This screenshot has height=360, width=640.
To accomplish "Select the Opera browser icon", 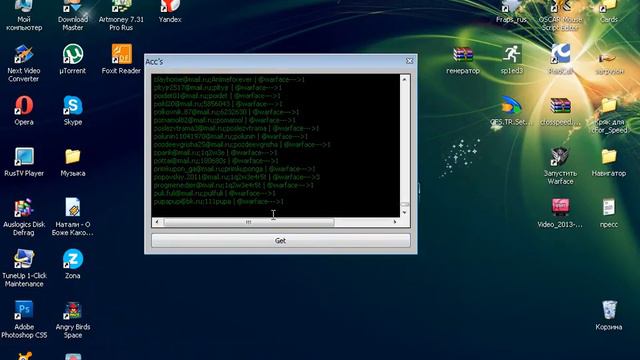I will [x=24, y=111].
